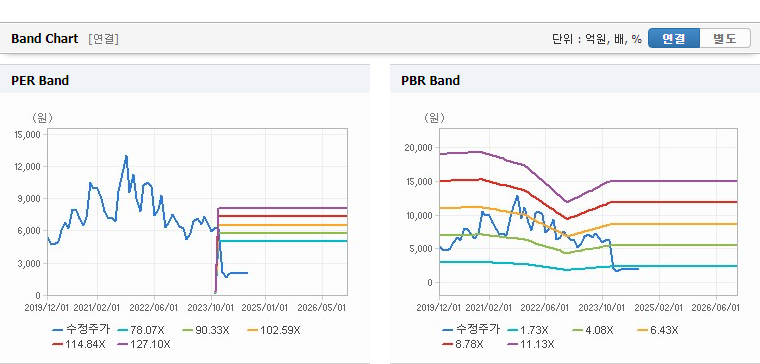Screen dimensions: 760x364
Task: Click the PBR Band panel title
Action: [x=430, y=80]
